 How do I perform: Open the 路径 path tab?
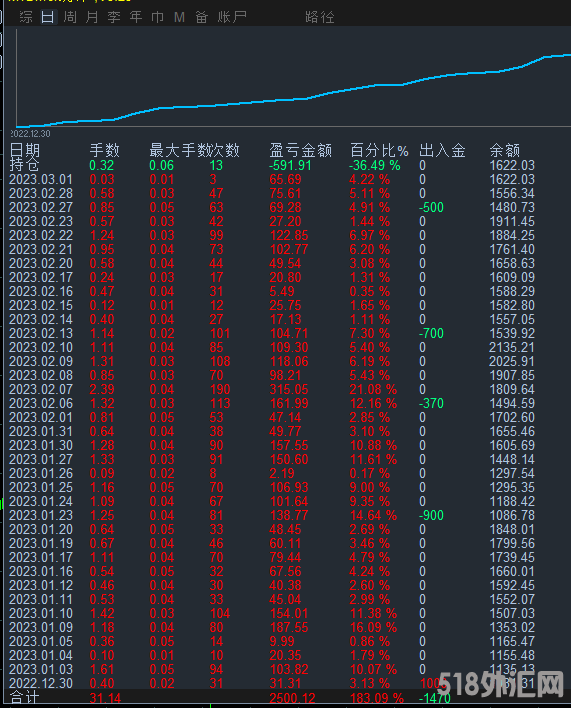320,17
